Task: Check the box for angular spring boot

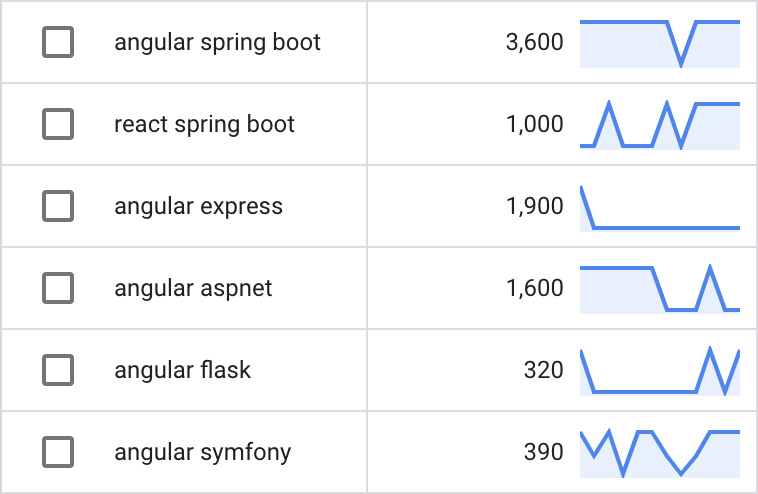Action: coord(58,42)
